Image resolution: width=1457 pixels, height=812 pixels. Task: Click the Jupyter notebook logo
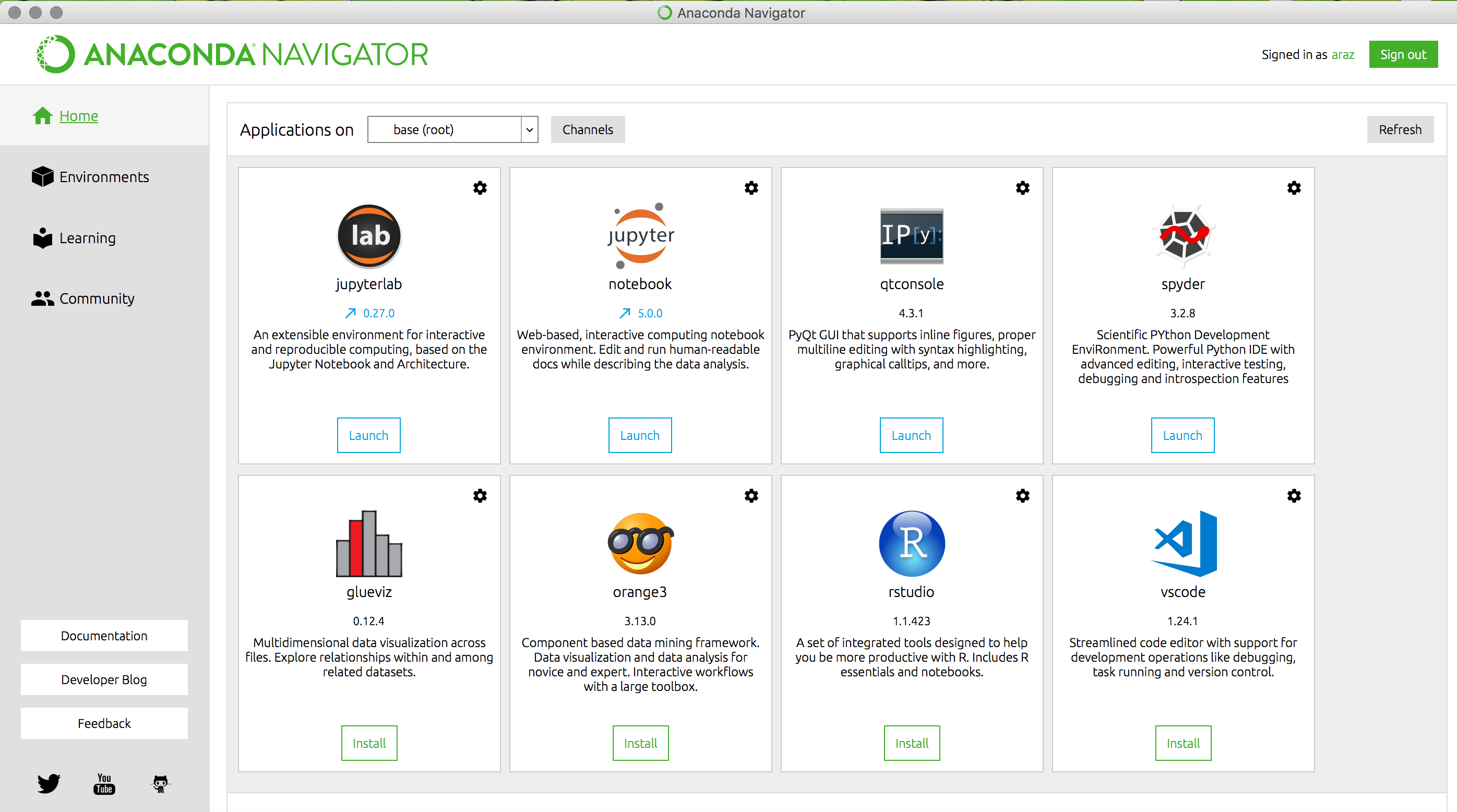point(640,236)
